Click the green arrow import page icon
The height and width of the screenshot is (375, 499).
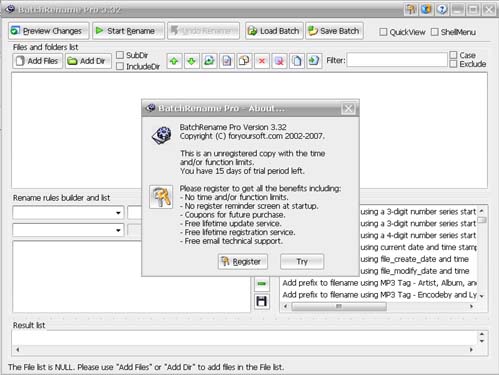pos(314,61)
